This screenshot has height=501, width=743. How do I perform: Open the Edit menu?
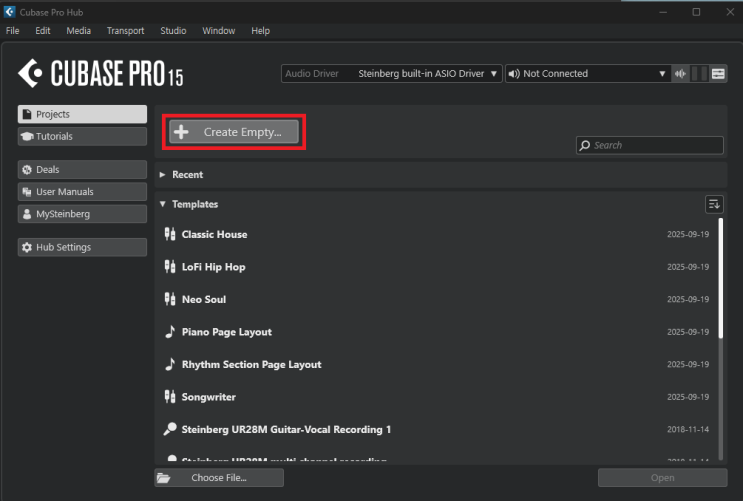[x=43, y=30]
